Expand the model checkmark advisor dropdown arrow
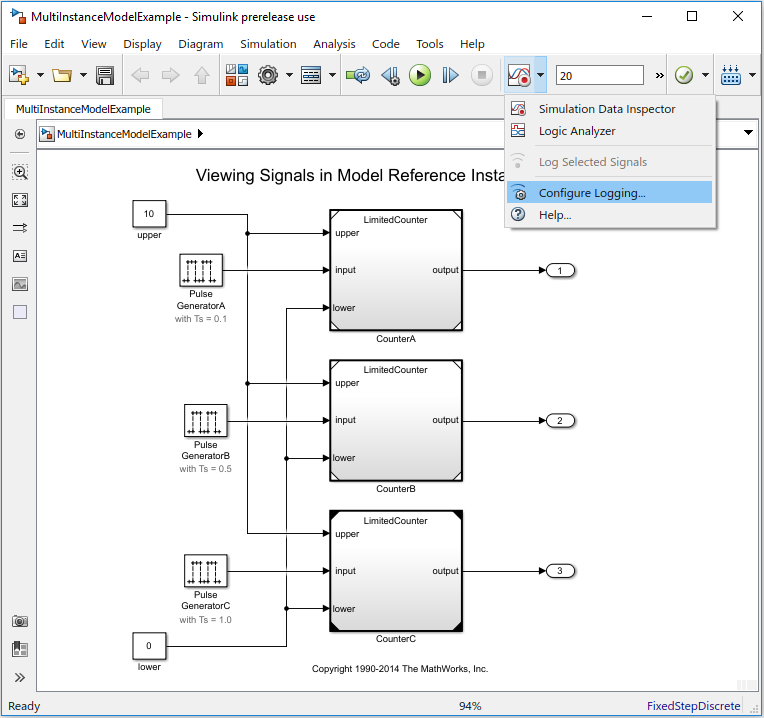 click(705, 75)
